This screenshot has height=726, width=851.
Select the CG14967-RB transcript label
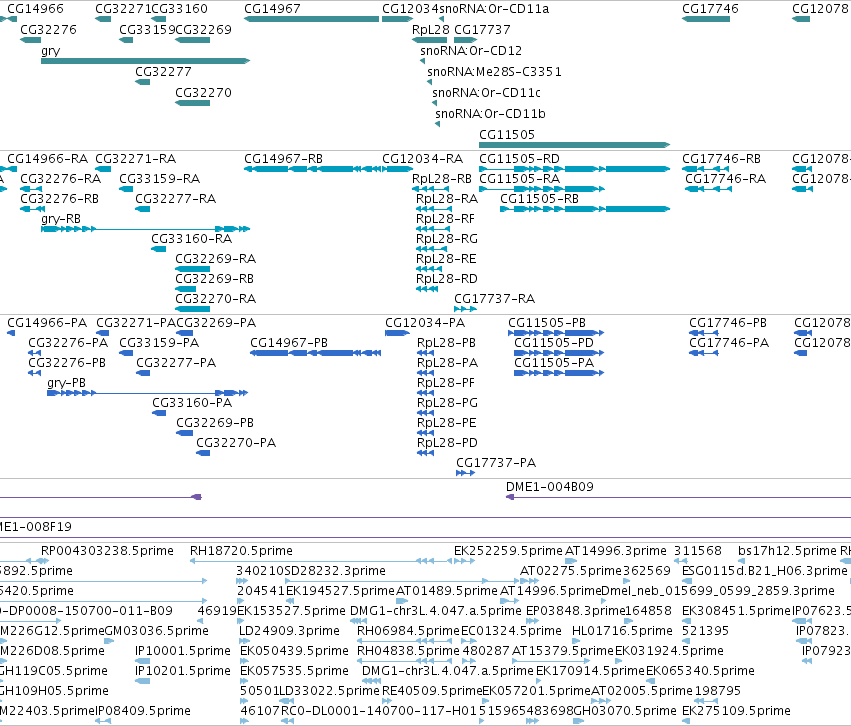[x=283, y=159]
